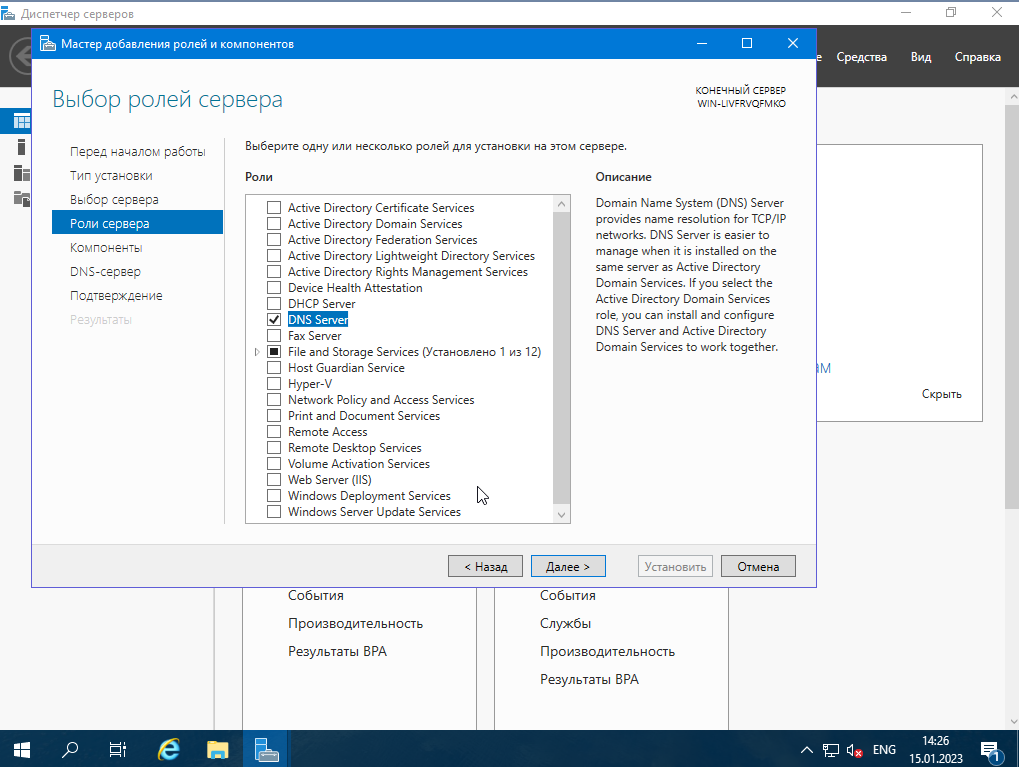1019x767 pixels.
Task: Open the Средства menu
Action: coord(861,57)
